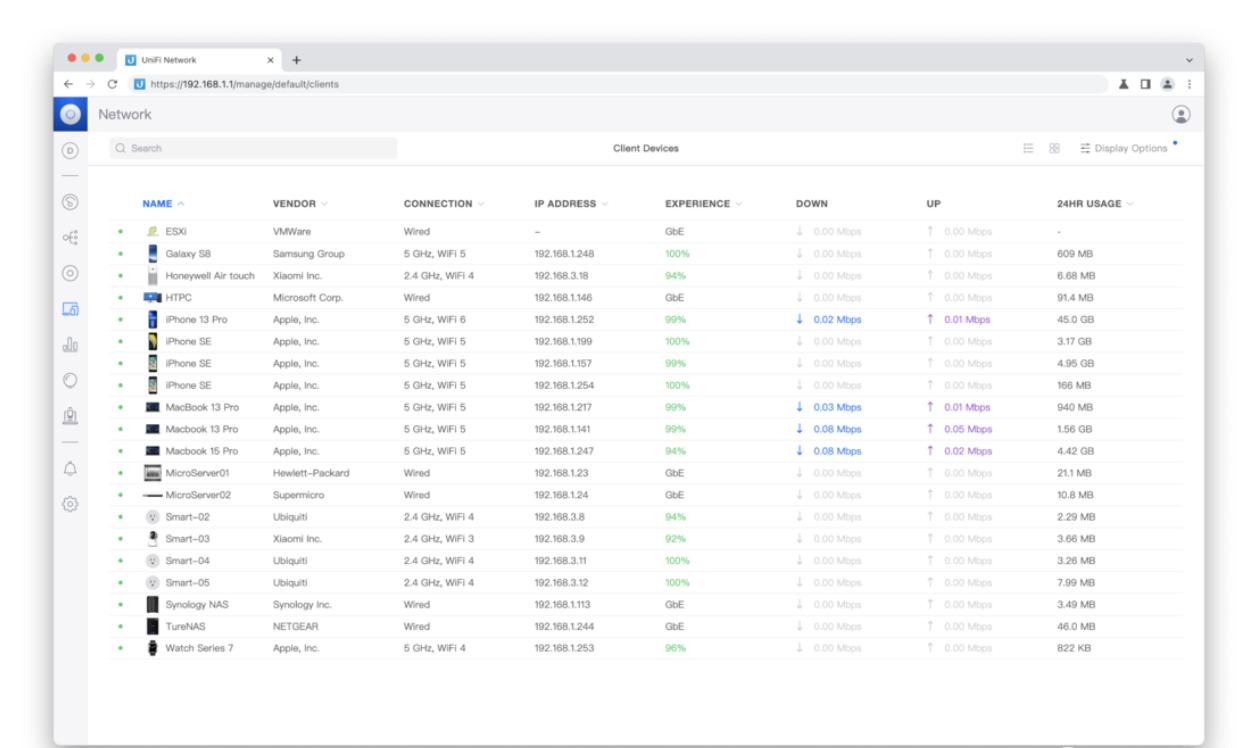Open the Topology icon in sidebar
Image resolution: width=1244 pixels, height=748 pixels.
coord(70,237)
